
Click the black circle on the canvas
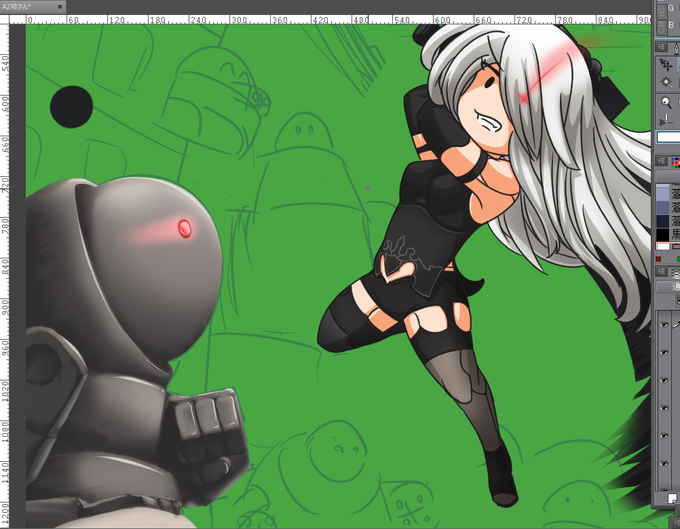(72, 107)
